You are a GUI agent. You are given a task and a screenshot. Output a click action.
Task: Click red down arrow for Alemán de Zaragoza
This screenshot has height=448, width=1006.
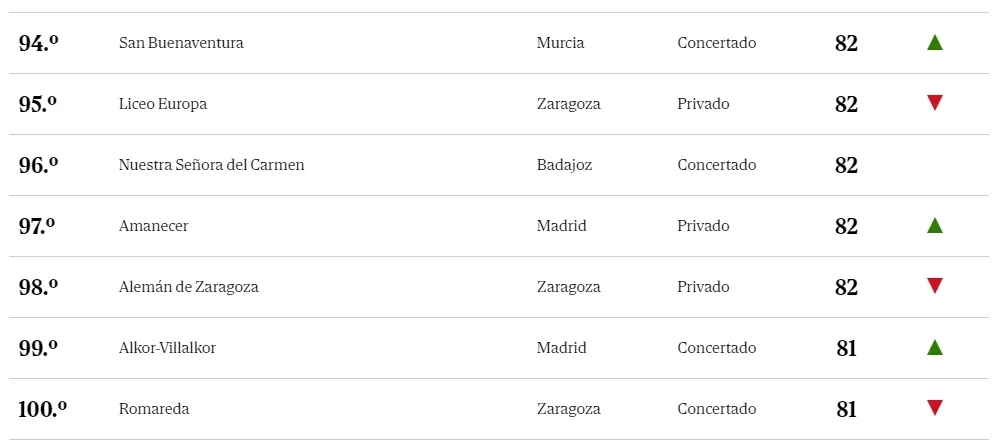pyautogui.click(x=935, y=286)
